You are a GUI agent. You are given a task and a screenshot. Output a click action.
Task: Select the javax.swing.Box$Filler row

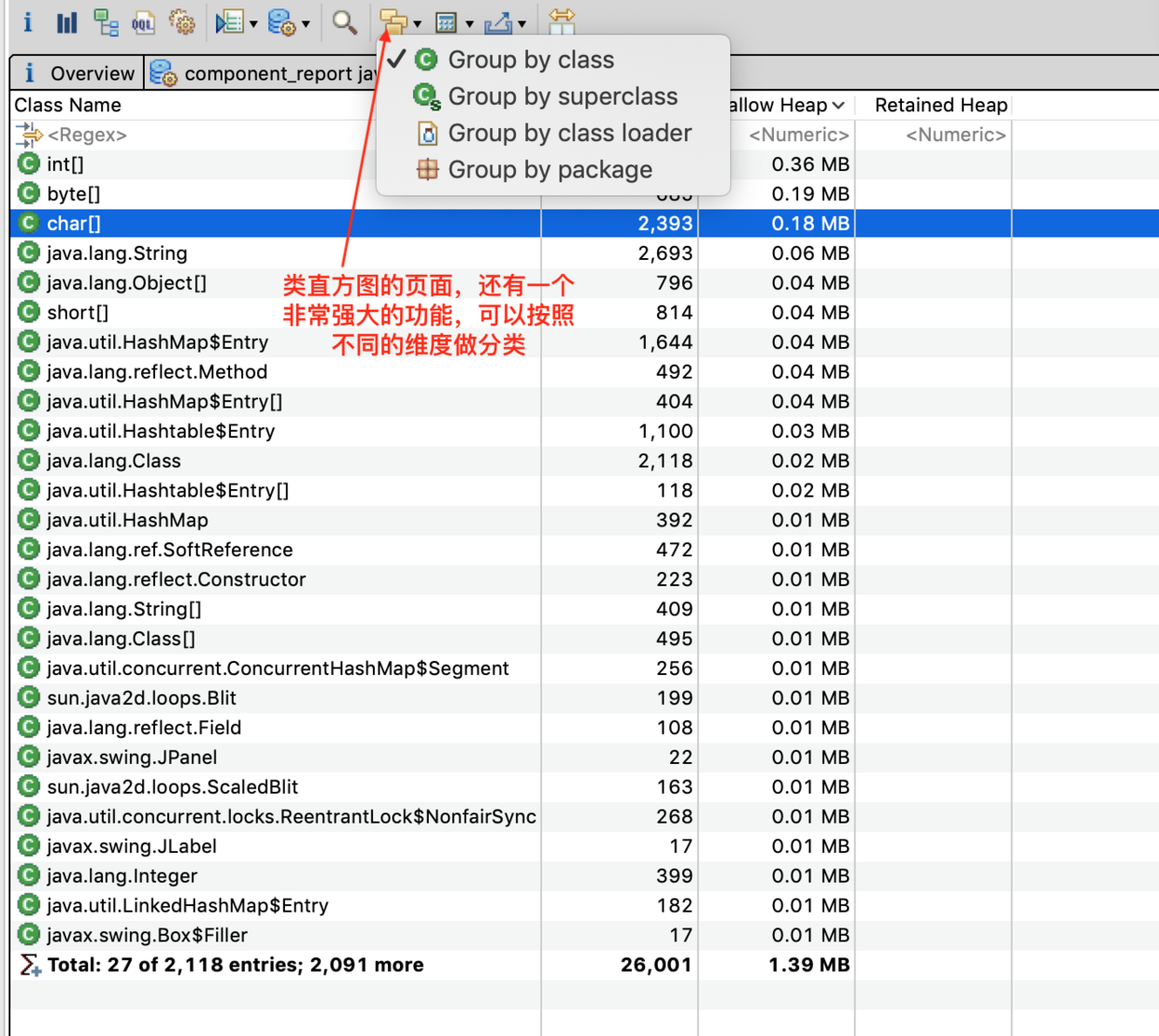[x=585, y=935]
